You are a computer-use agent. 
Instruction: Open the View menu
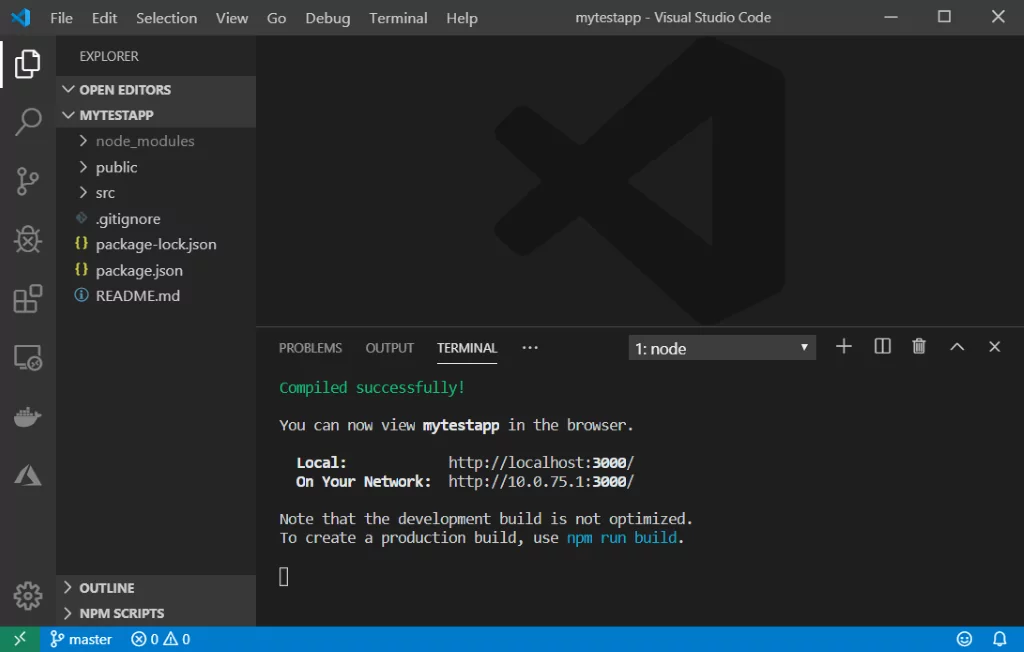point(232,18)
